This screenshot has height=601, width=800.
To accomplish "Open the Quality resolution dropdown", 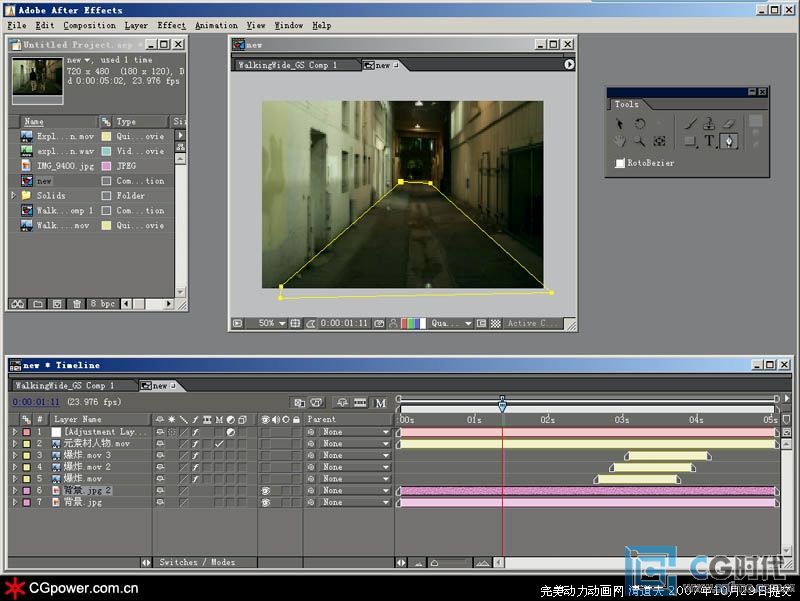I will pyautogui.click(x=451, y=323).
